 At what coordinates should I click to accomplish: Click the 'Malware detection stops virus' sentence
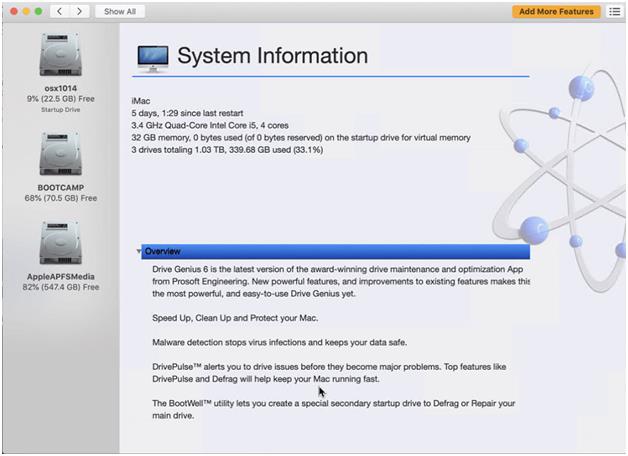[x=280, y=343]
